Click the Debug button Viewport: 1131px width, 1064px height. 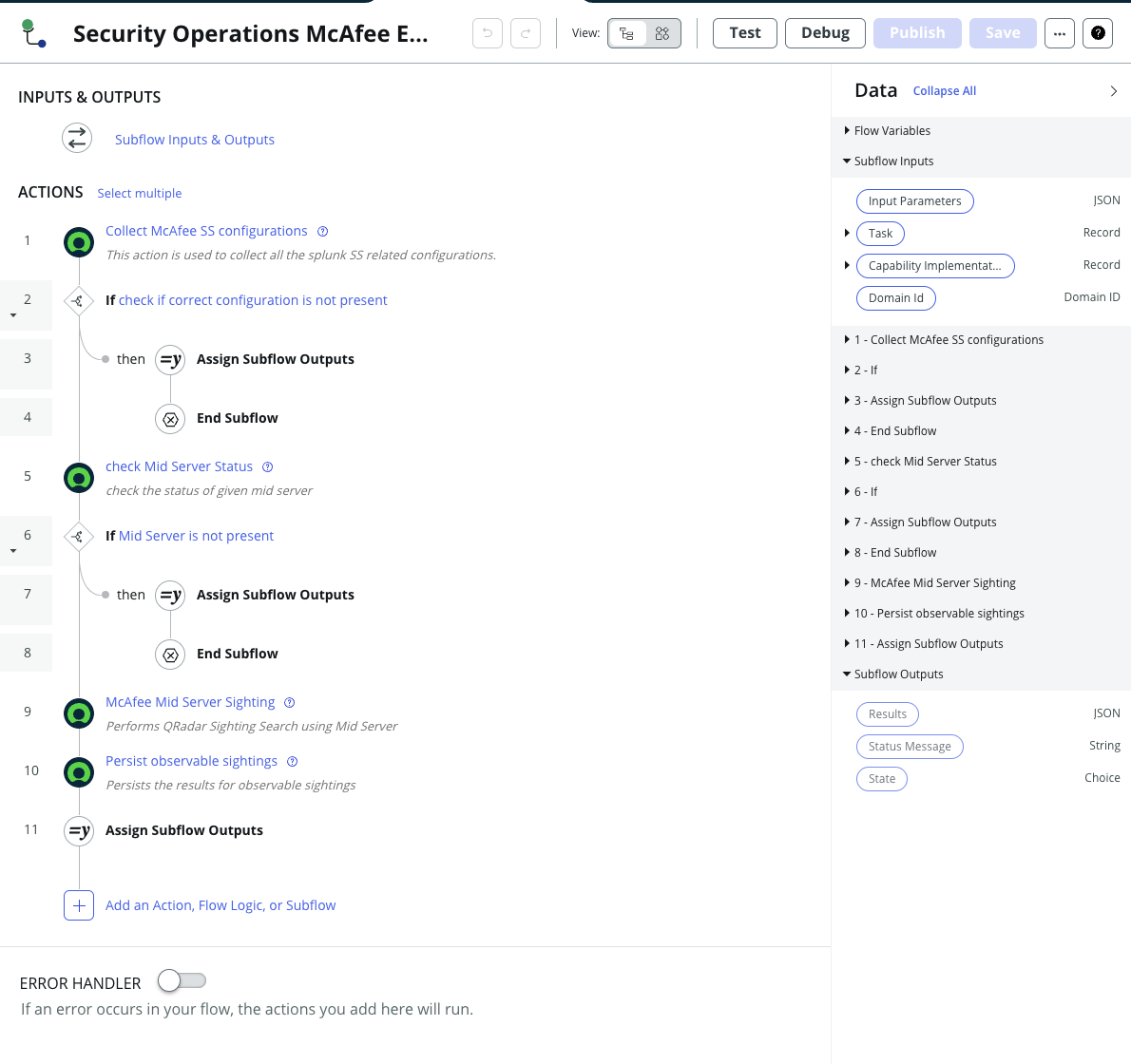(x=825, y=33)
